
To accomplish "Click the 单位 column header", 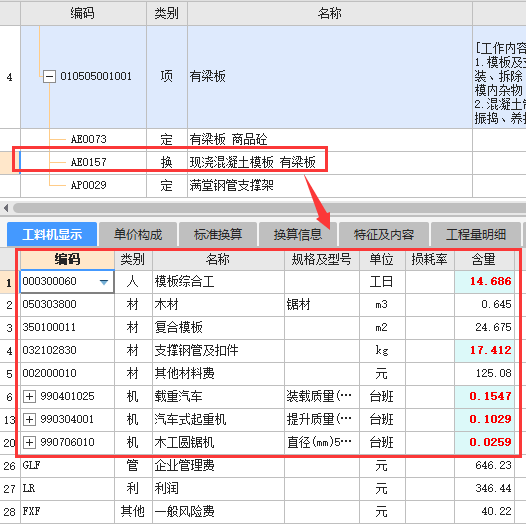I will (382, 259).
